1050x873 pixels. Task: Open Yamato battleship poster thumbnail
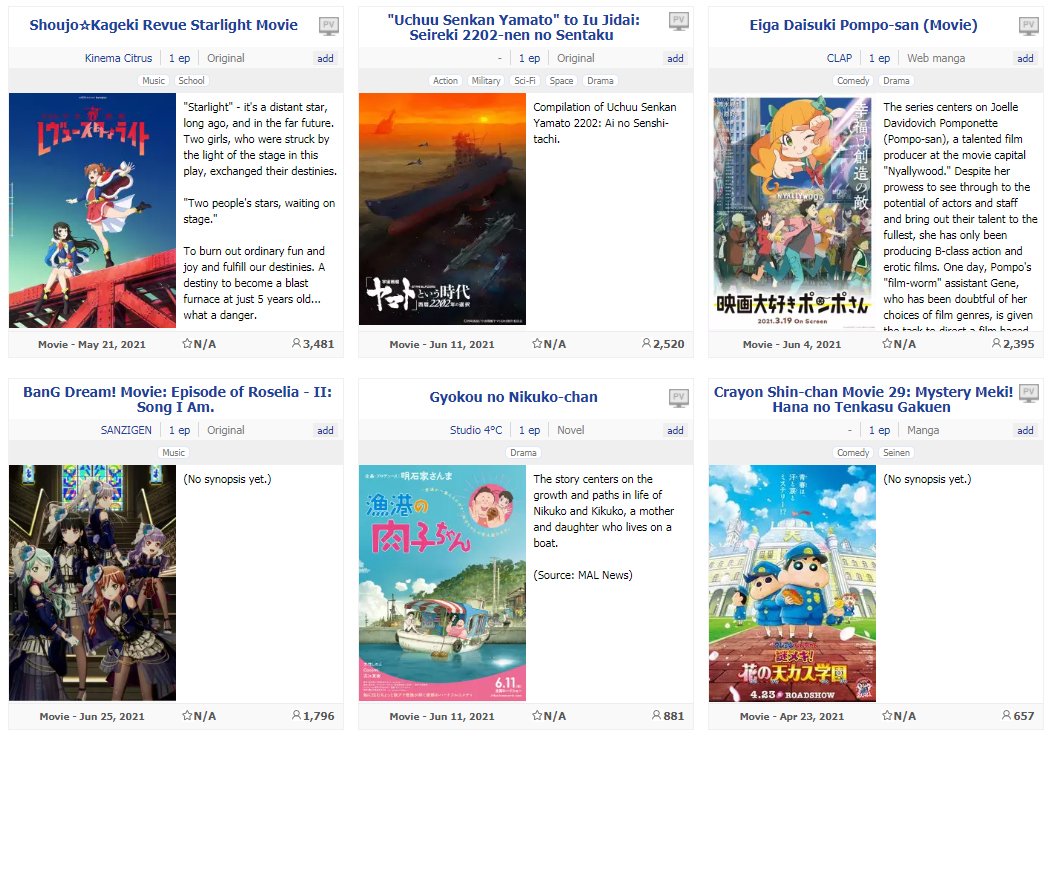[443, 209]
